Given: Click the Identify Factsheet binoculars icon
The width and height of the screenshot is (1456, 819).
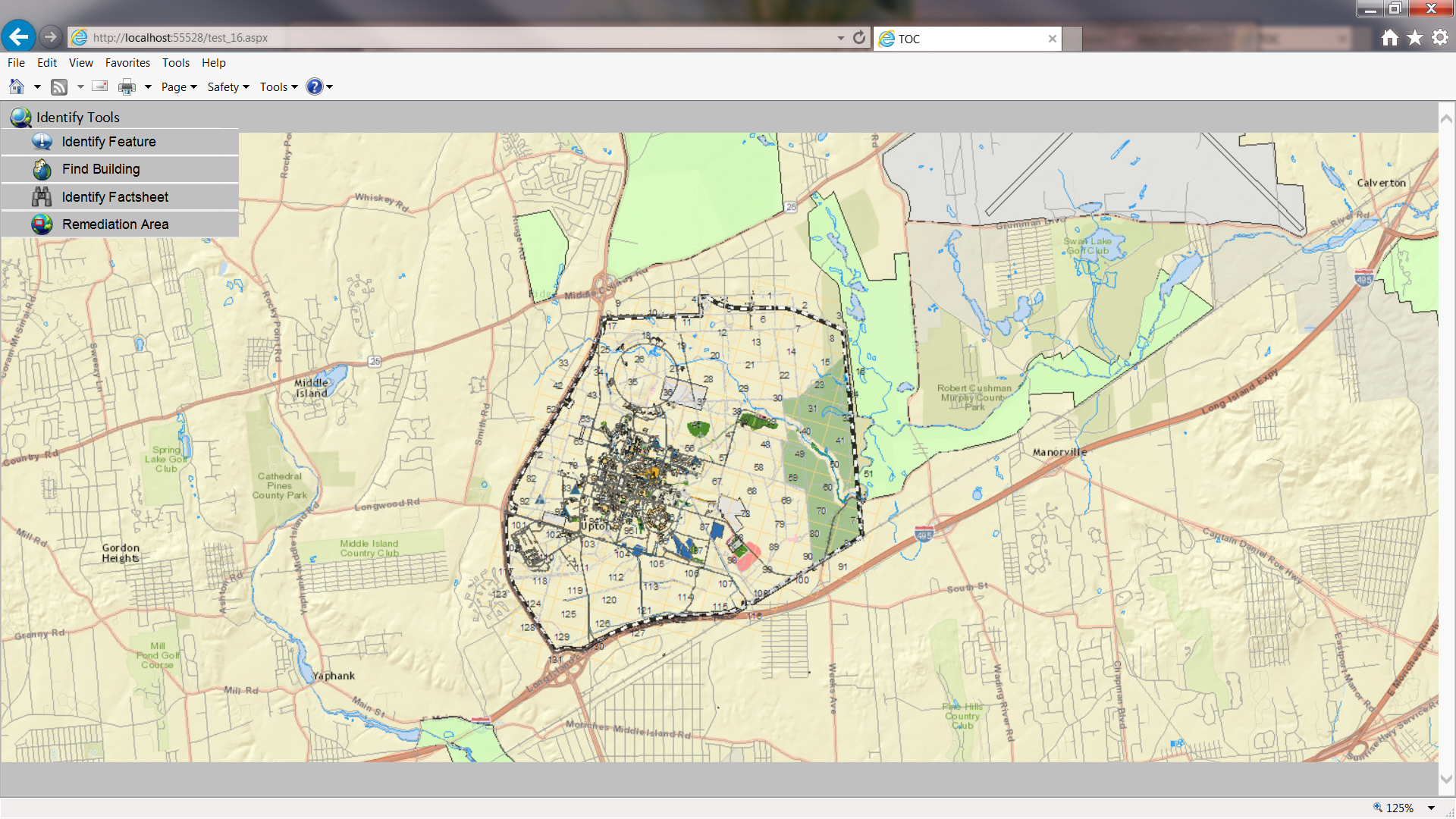Looking at the screenshot, I should [42, 197].
